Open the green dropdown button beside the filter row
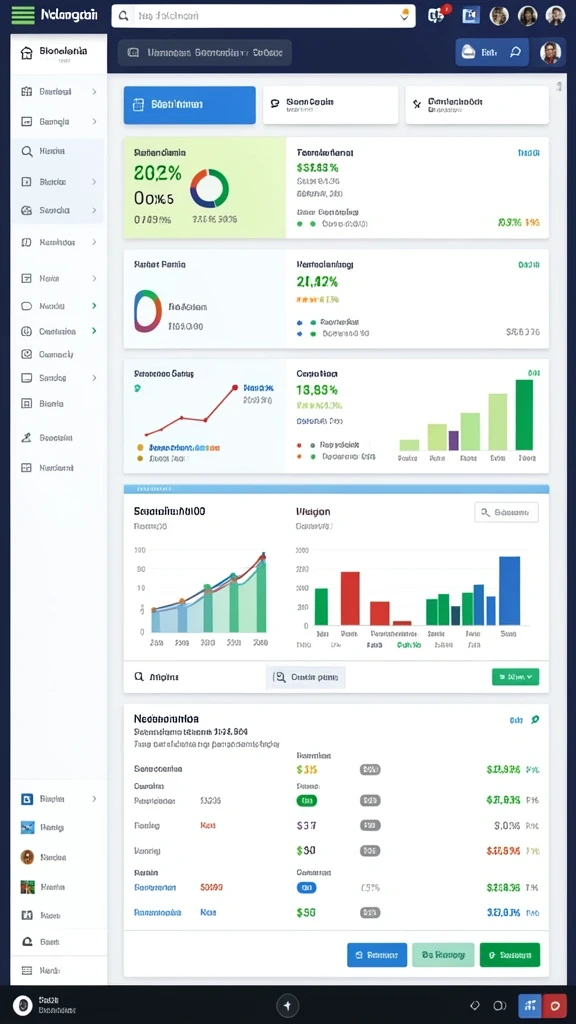 pyautogui.click(x=515, y=677)
